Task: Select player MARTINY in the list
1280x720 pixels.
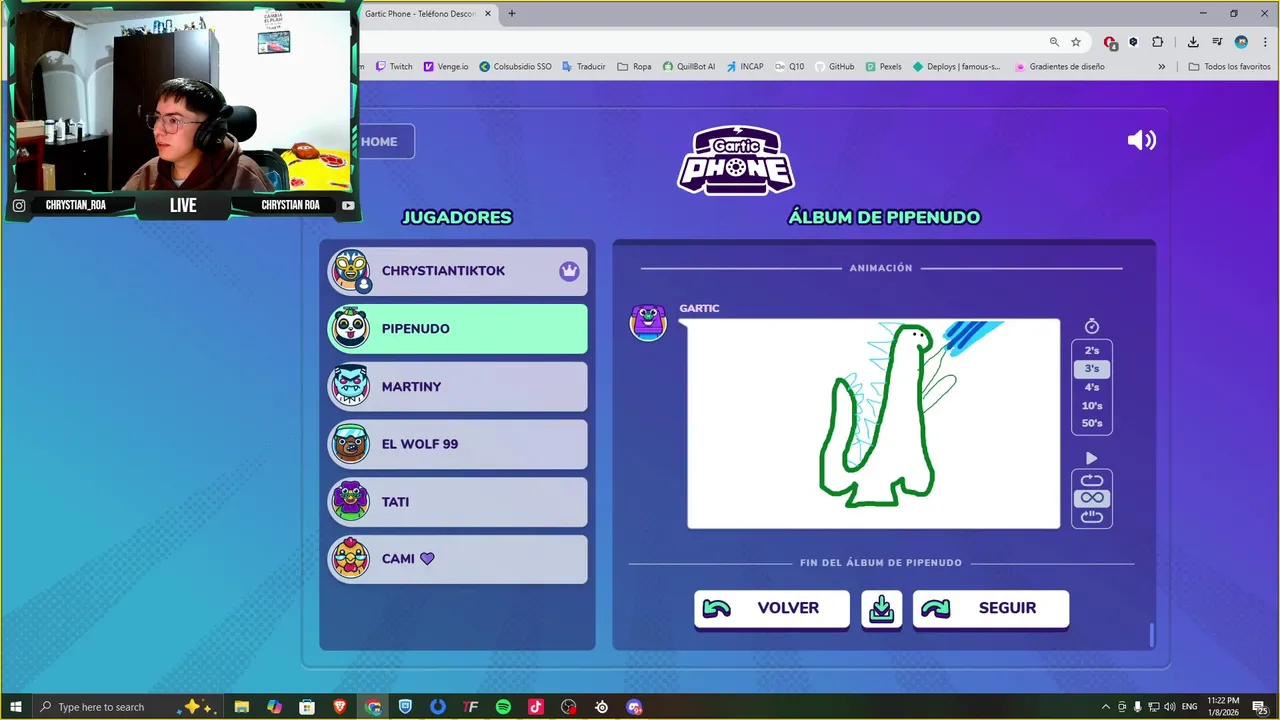Action: point(458,387)
